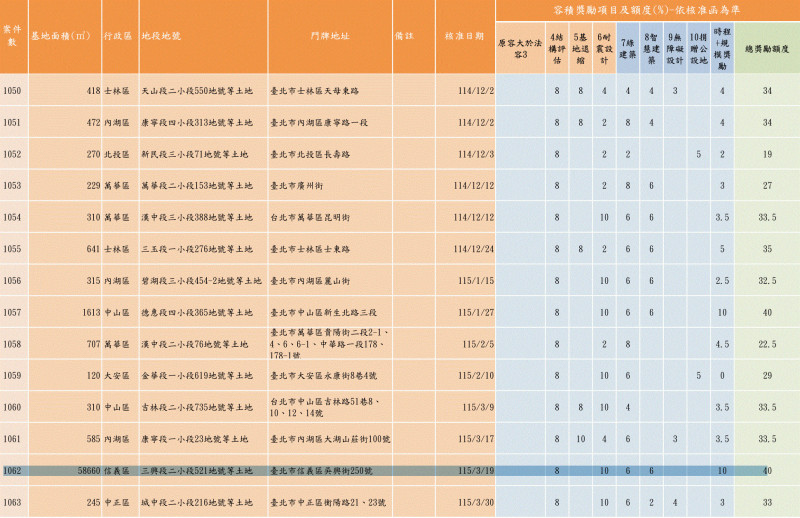Click case number 1056 cell

pyautogui.click(x=12, y=281)
